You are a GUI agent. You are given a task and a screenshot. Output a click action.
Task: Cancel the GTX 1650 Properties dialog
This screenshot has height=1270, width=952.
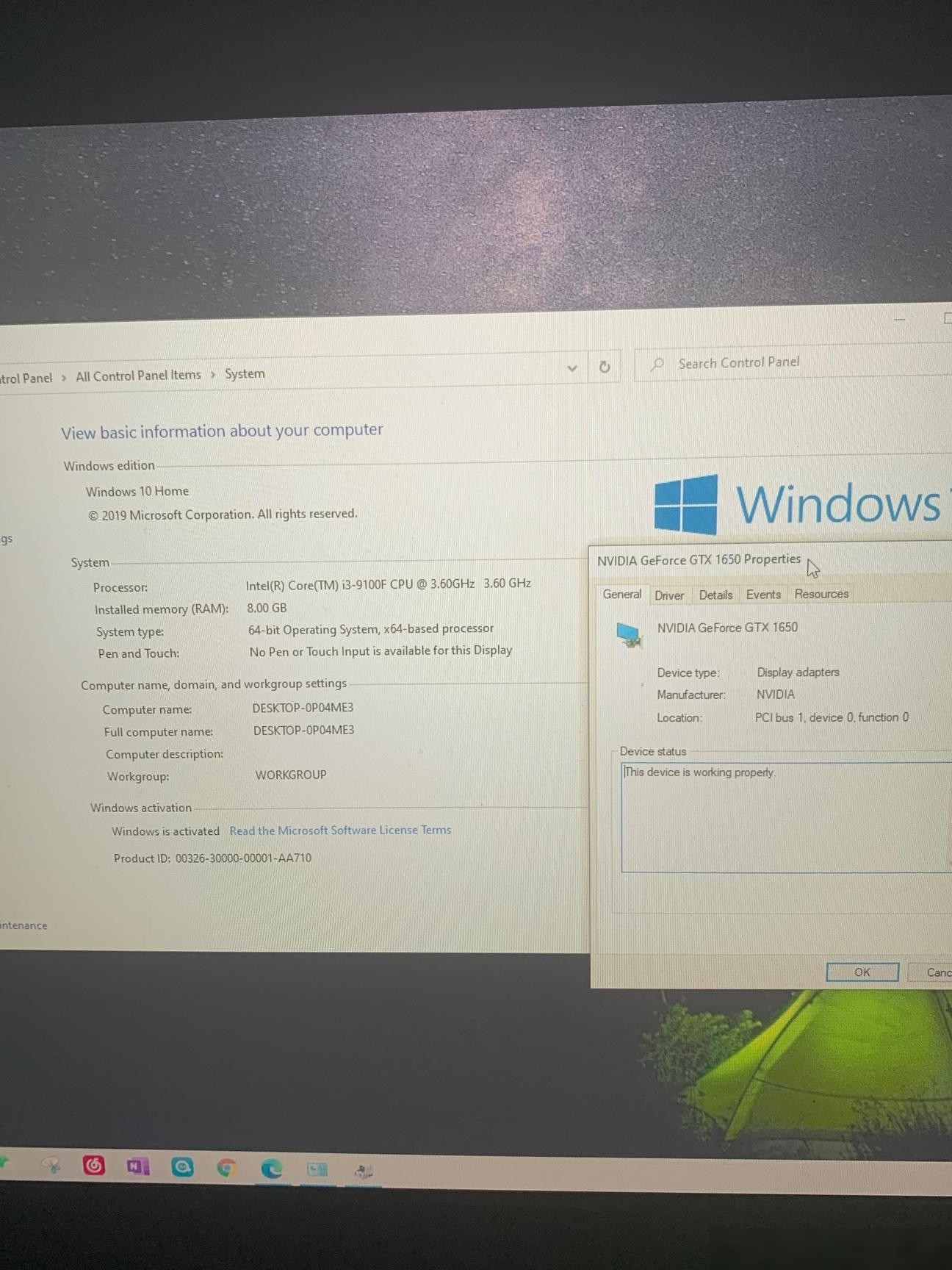931,972
